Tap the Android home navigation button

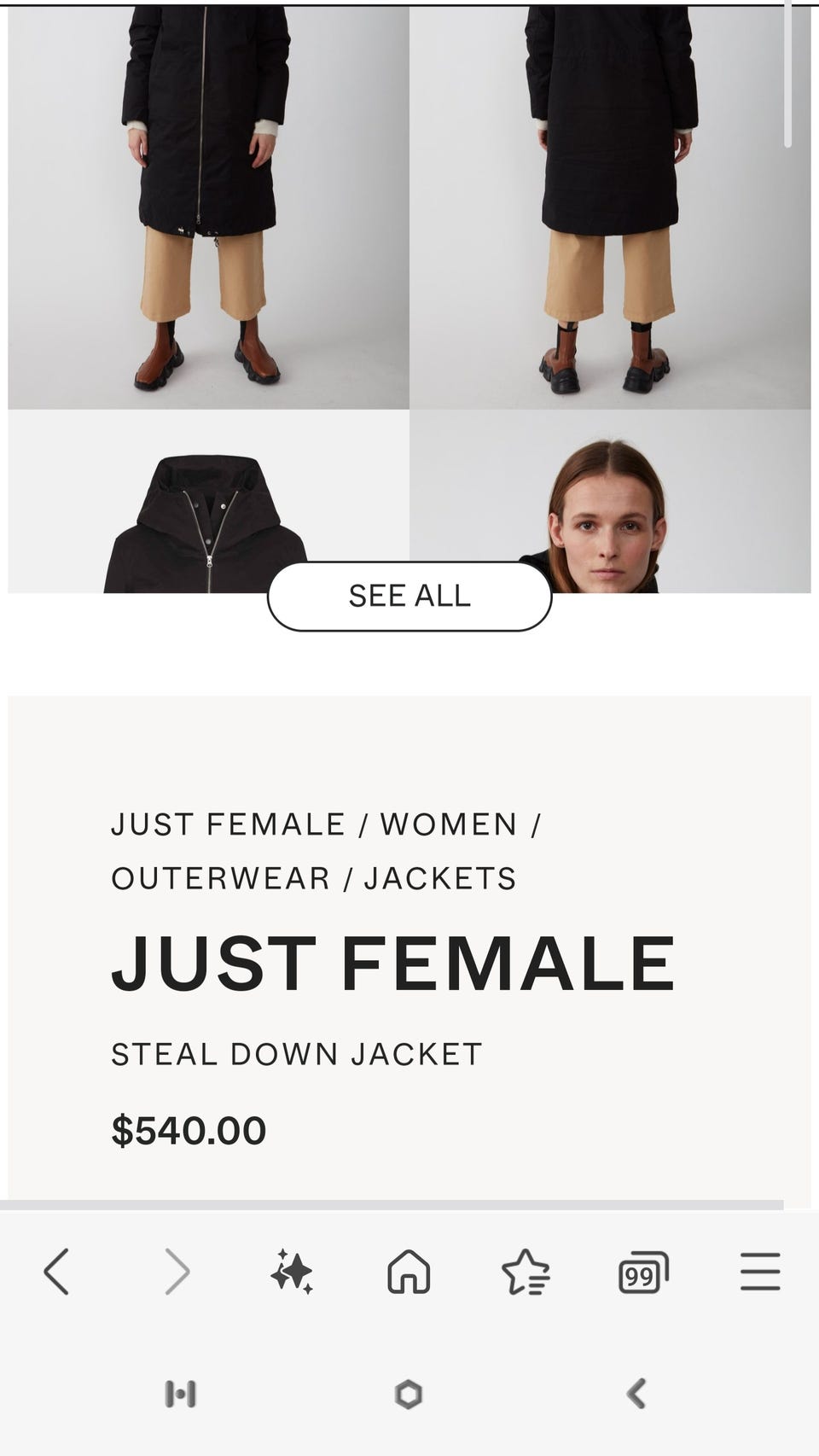409,1394
